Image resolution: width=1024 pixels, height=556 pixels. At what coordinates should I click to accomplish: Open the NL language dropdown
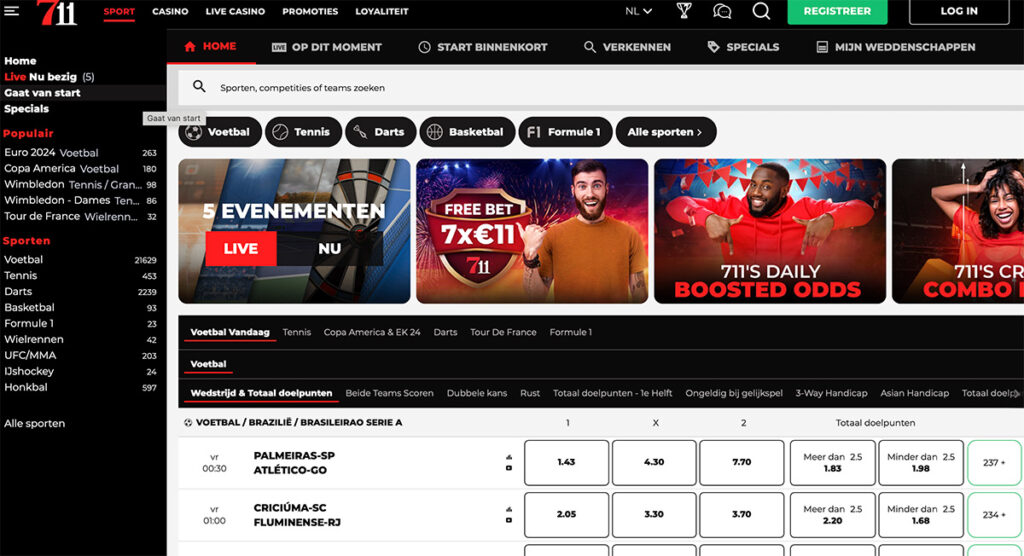[x=638, y=11]
